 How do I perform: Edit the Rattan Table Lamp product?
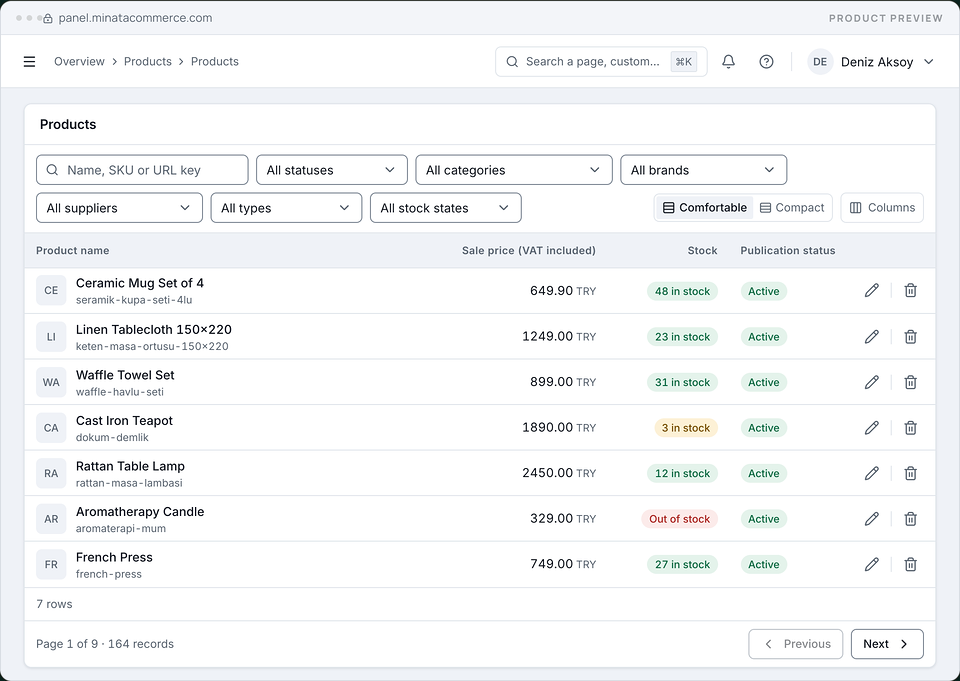[872, 473]
